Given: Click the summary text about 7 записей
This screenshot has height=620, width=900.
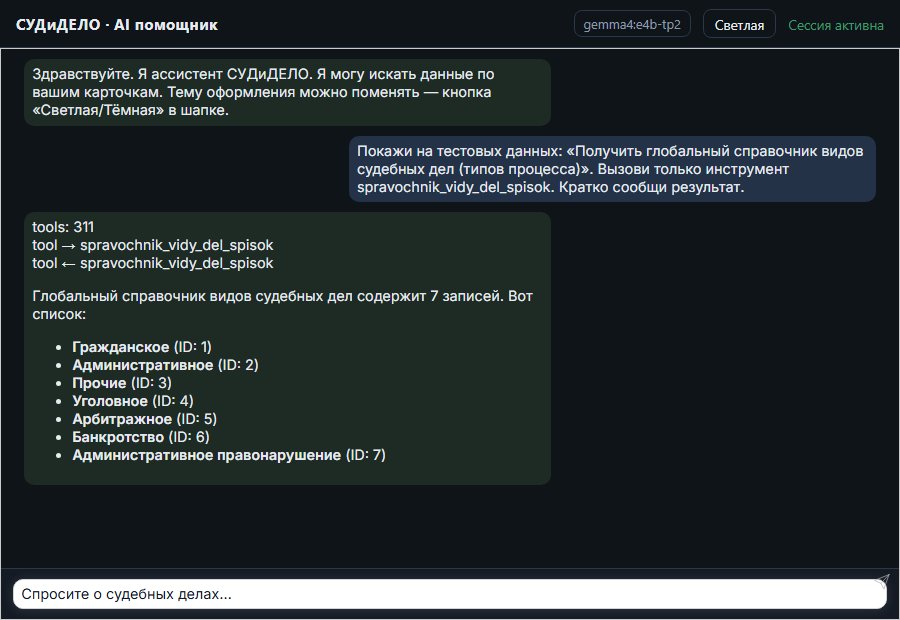Looking at the screenshot, I should tap(282, 305).
